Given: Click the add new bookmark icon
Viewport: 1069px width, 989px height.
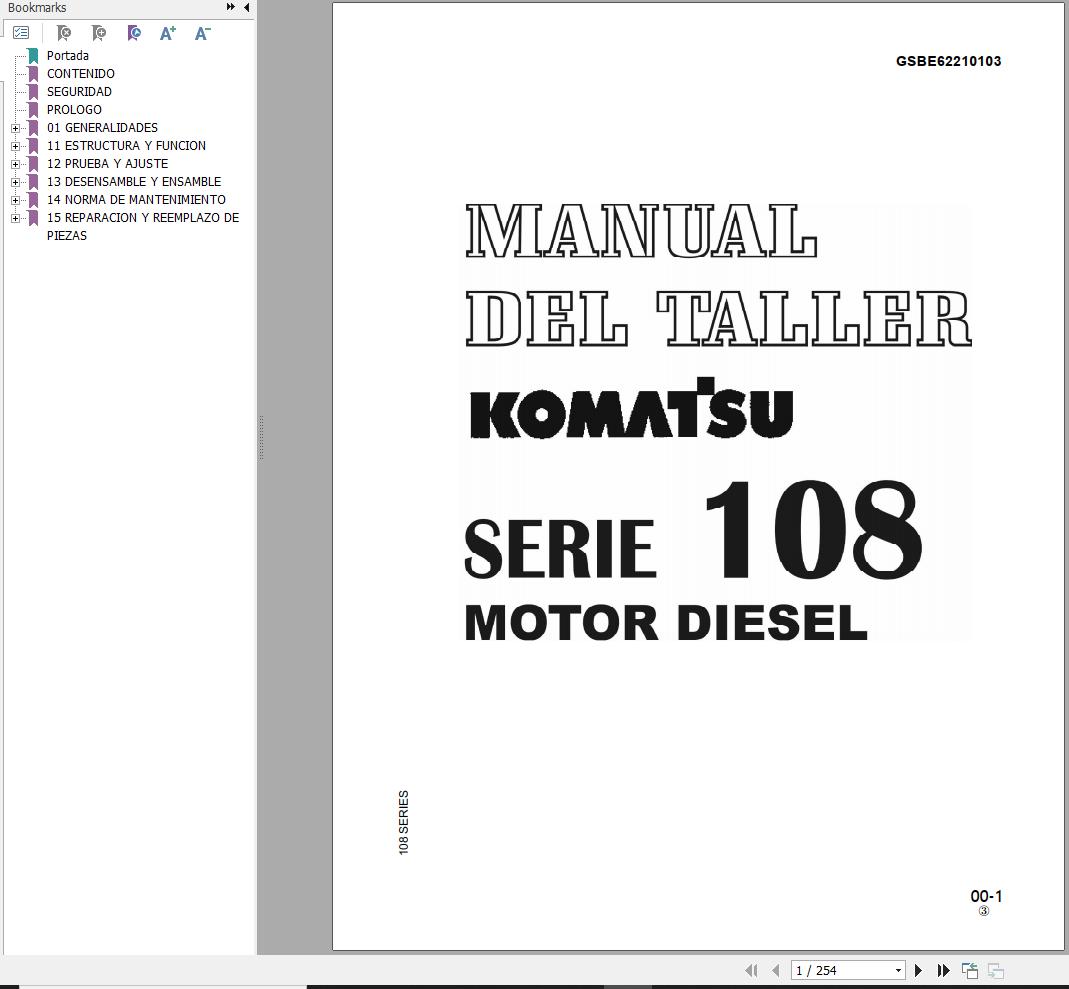Looking at the screenshot, I should click(99, 33).
